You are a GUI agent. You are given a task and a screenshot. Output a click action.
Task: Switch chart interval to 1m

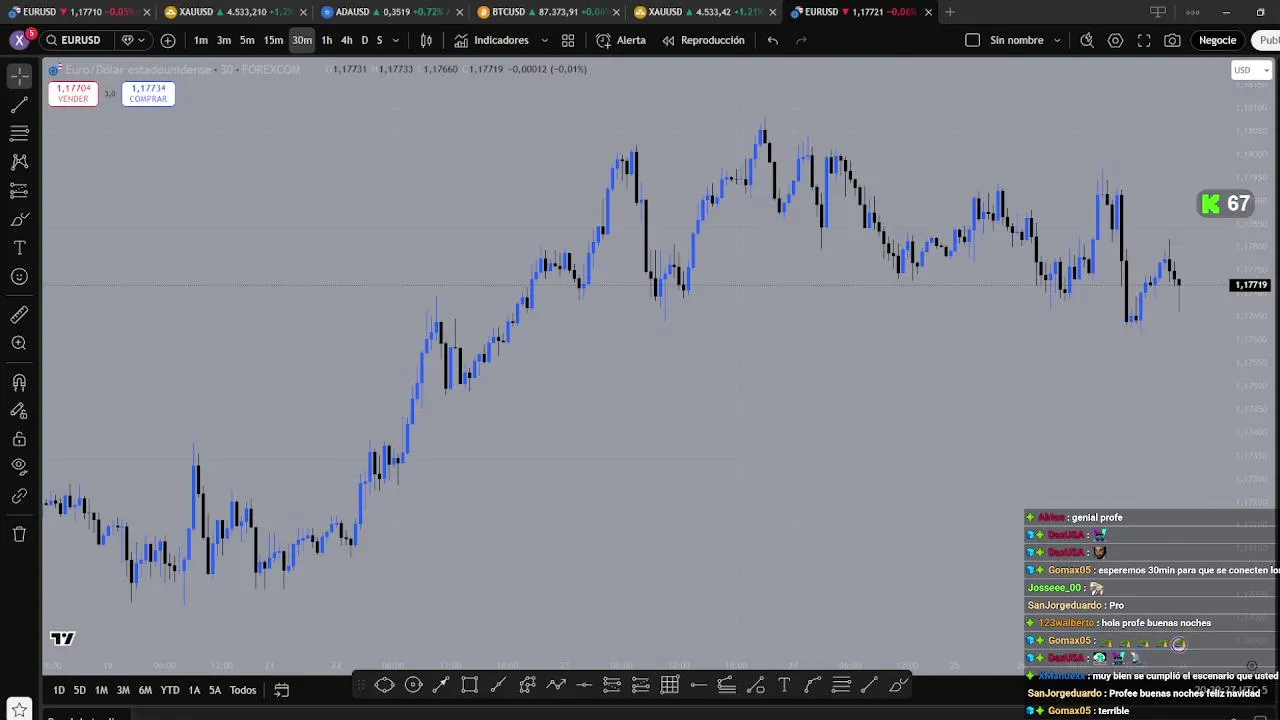tap(201, 40)
